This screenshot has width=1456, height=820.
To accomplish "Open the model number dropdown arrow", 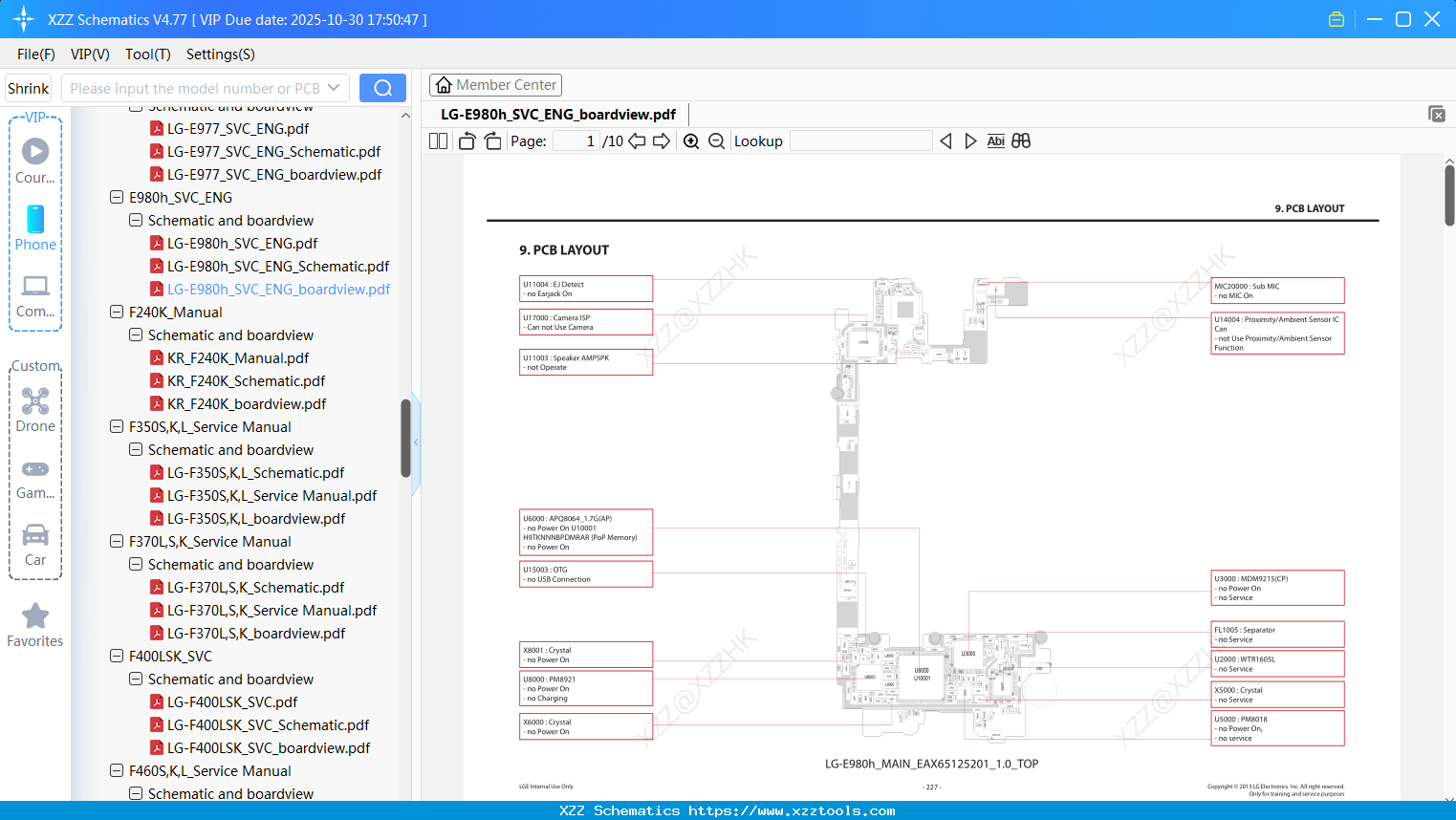I will 334,88.
